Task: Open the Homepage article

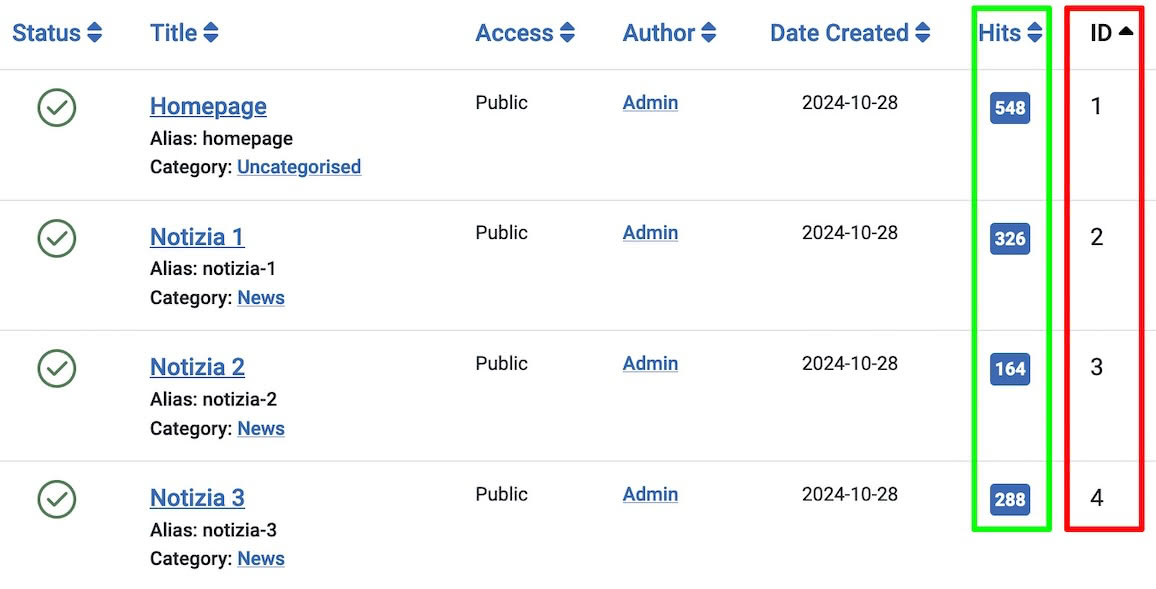Action: tap(208, 106)
